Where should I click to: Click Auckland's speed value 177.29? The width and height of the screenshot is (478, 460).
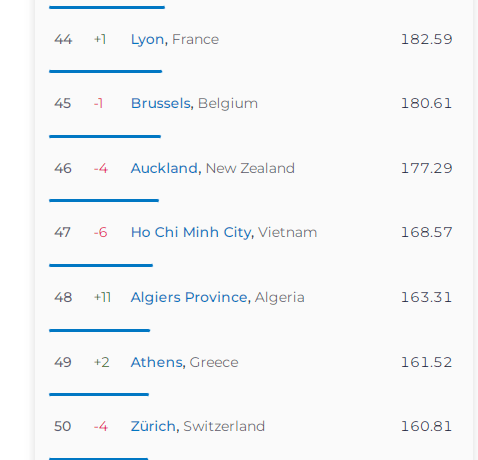pos(426,168)
